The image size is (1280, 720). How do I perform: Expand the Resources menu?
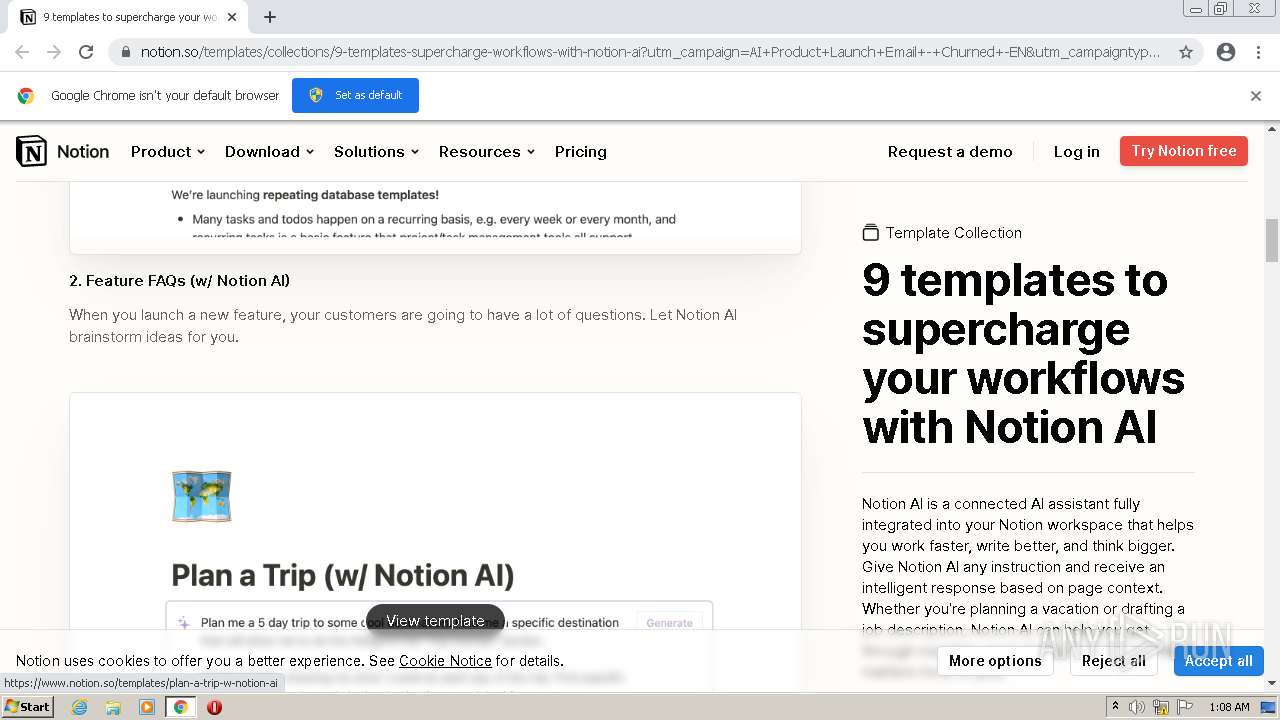tap(487, 152)
